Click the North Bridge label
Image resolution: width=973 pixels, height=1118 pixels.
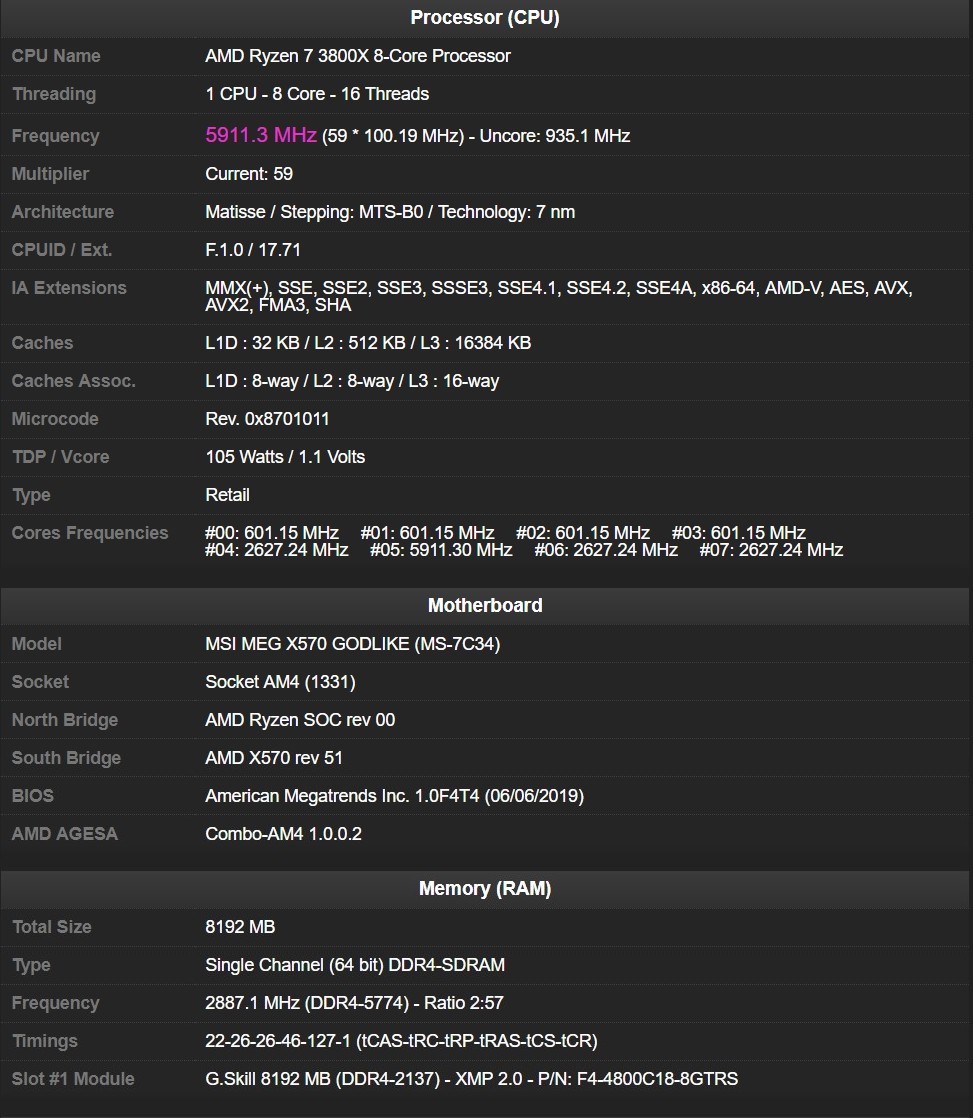coord(65,719)
